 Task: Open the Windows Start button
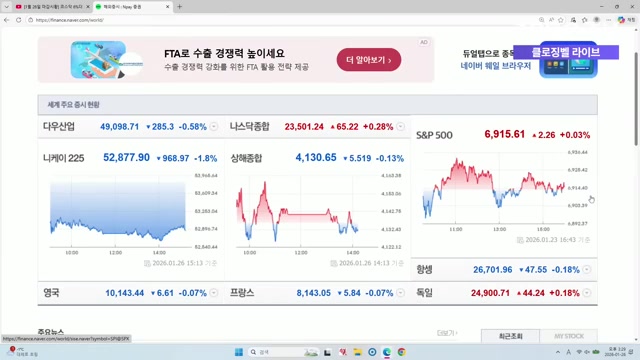239,352
